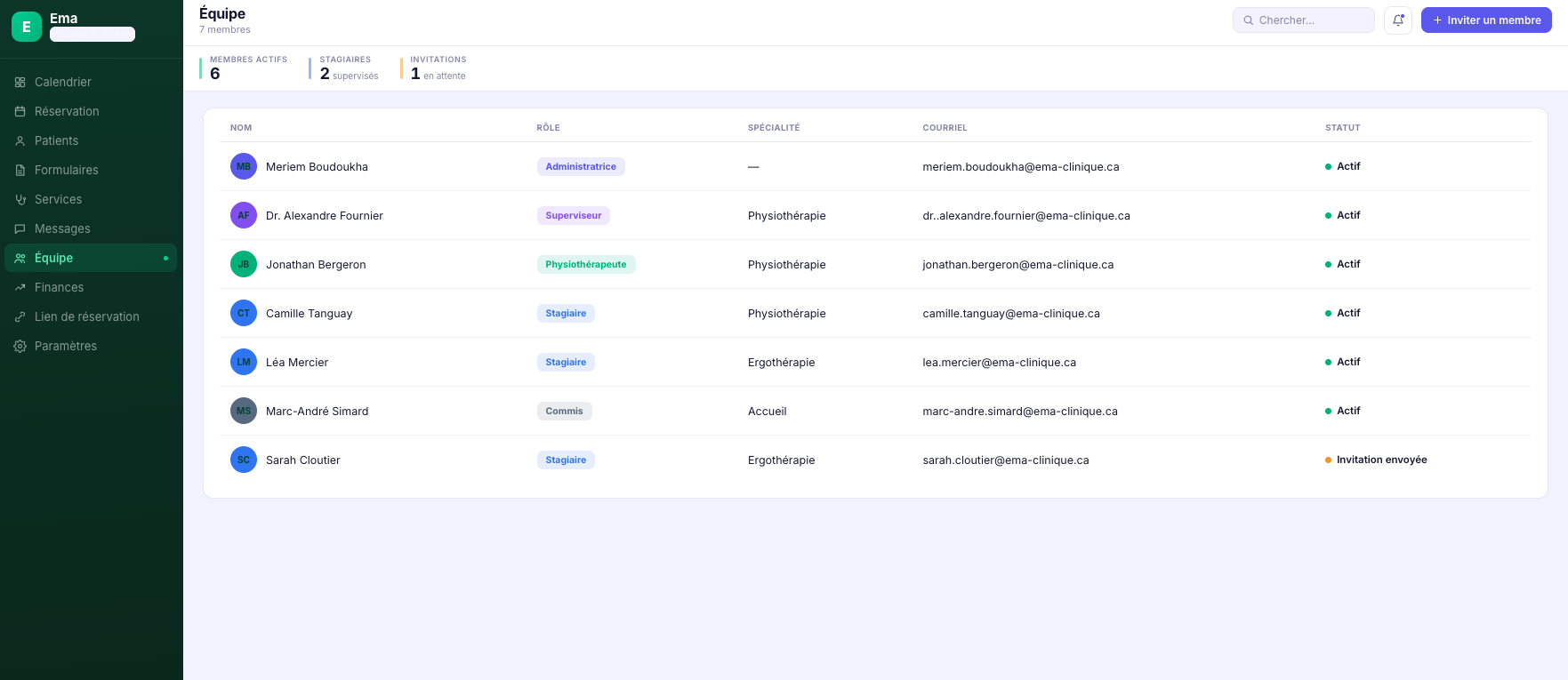The height and width of the screenshot is (680, 1568).
Task: Click the notification bell icon
Action: tap(1398, 20)
